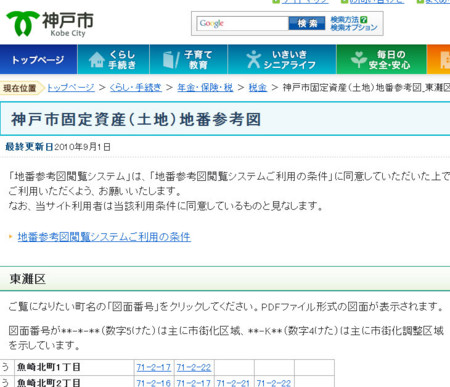Follow the 税金 breadcrumb link

coord(258,88)
